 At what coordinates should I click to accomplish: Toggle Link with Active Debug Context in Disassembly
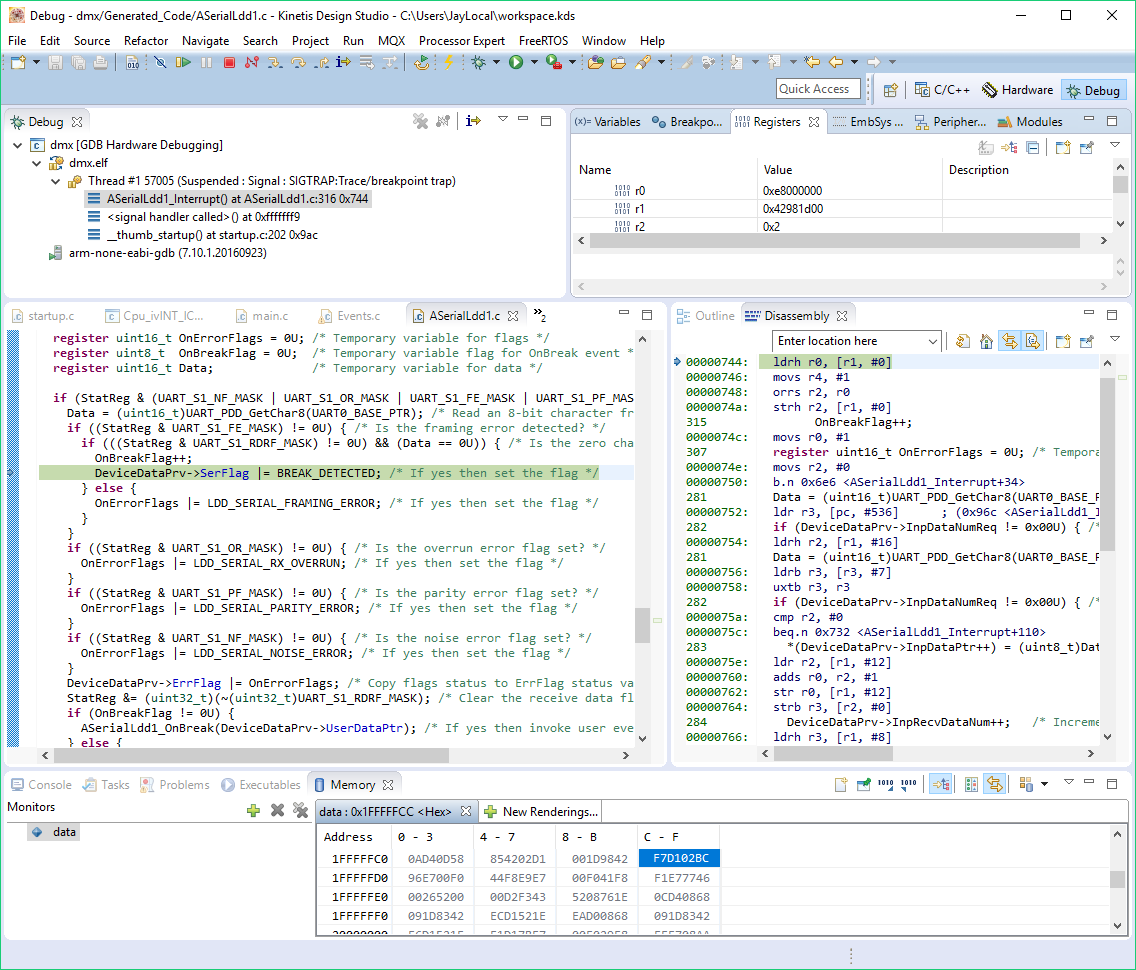[x=1010, y=341]
